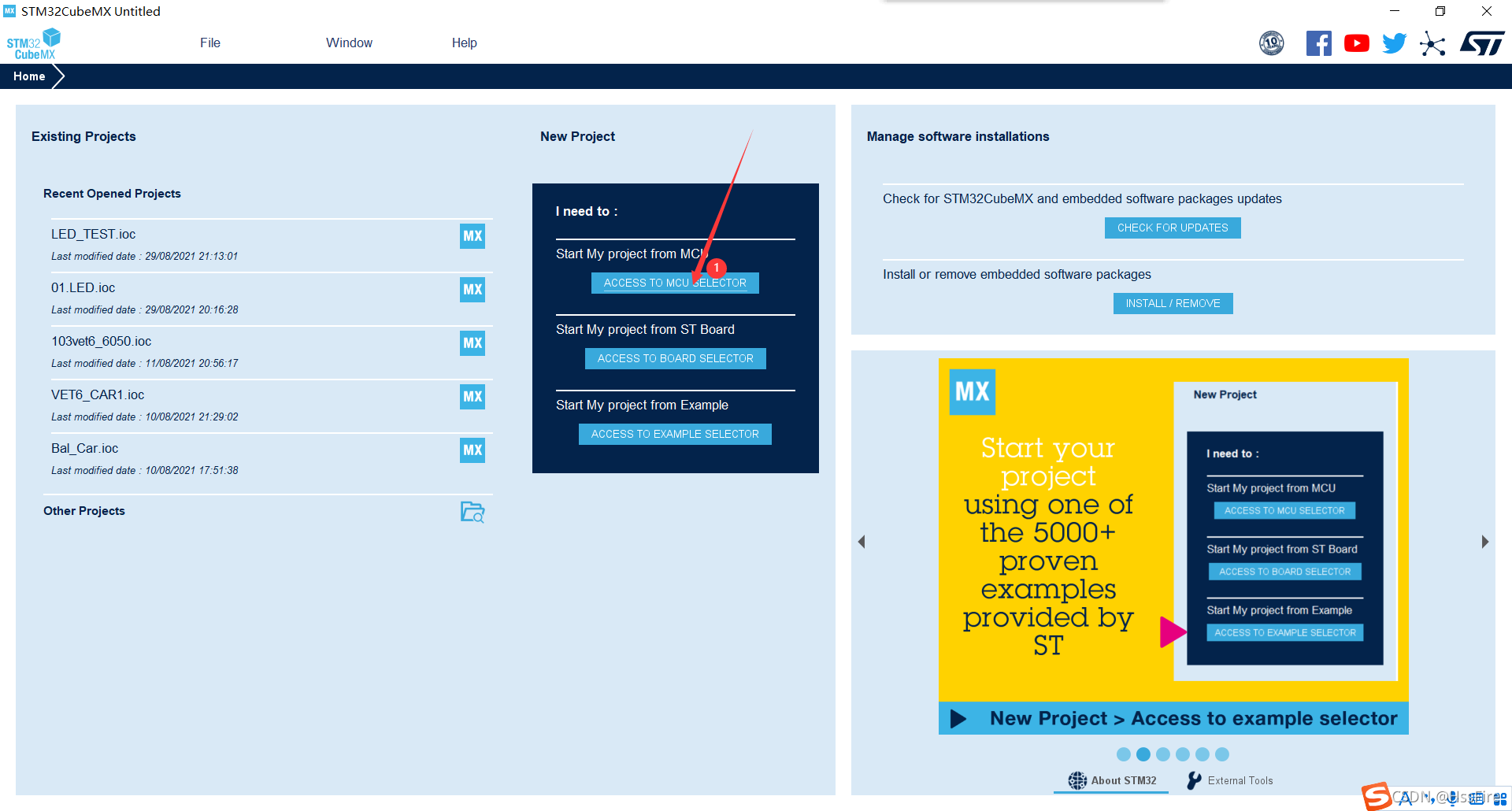Viewport: 1512px width, 811px height.
Task: Open the YouTube icon link
Action: [x=1356, y=43]
